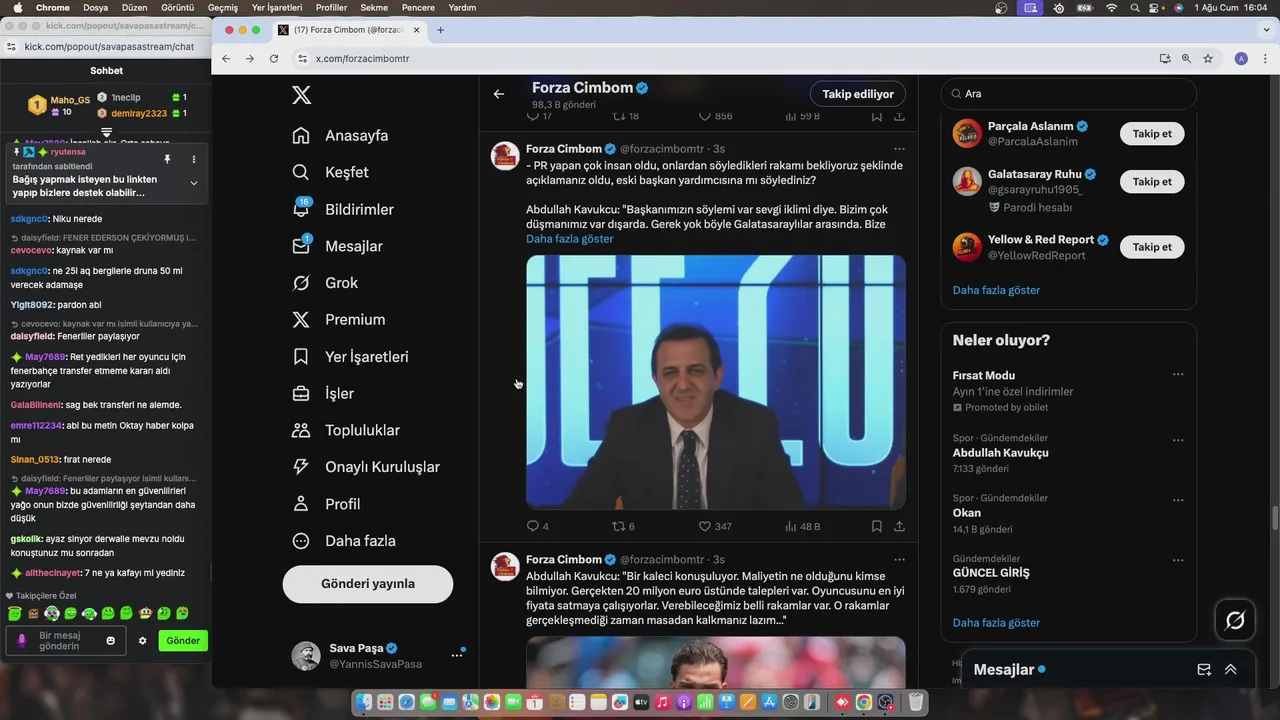The width and height of the screenshot is (1280, 720).
Task: Compose new message in Mesajlar drawer
Action: pyautogui.click(x=1204, y=670)
